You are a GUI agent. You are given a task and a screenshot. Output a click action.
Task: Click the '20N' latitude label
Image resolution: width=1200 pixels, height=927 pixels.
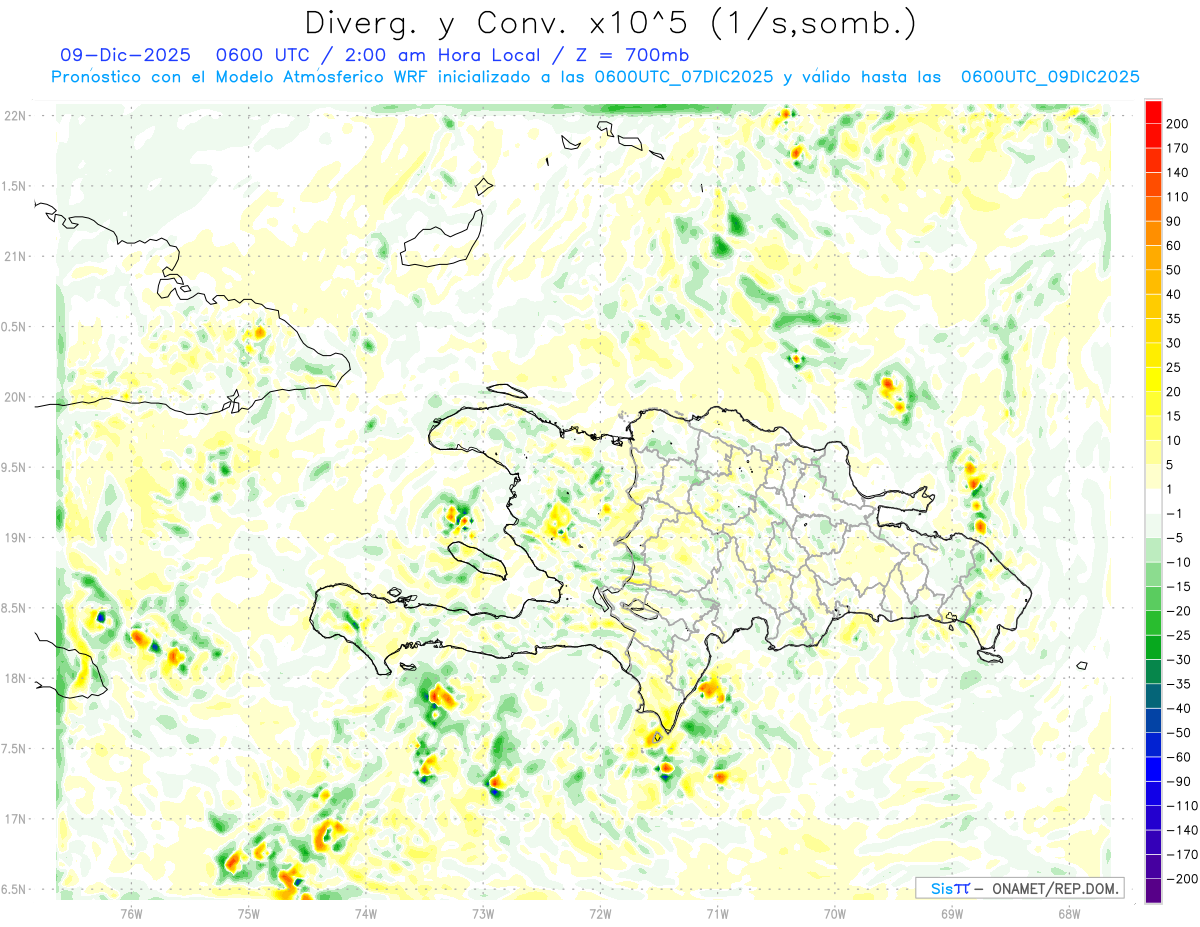click(x=16, y=397)
